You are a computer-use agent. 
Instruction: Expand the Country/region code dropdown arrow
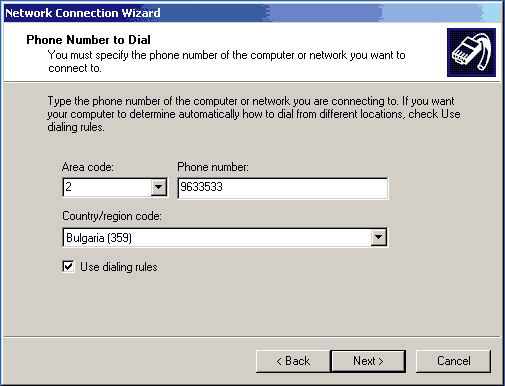point(379,237)
